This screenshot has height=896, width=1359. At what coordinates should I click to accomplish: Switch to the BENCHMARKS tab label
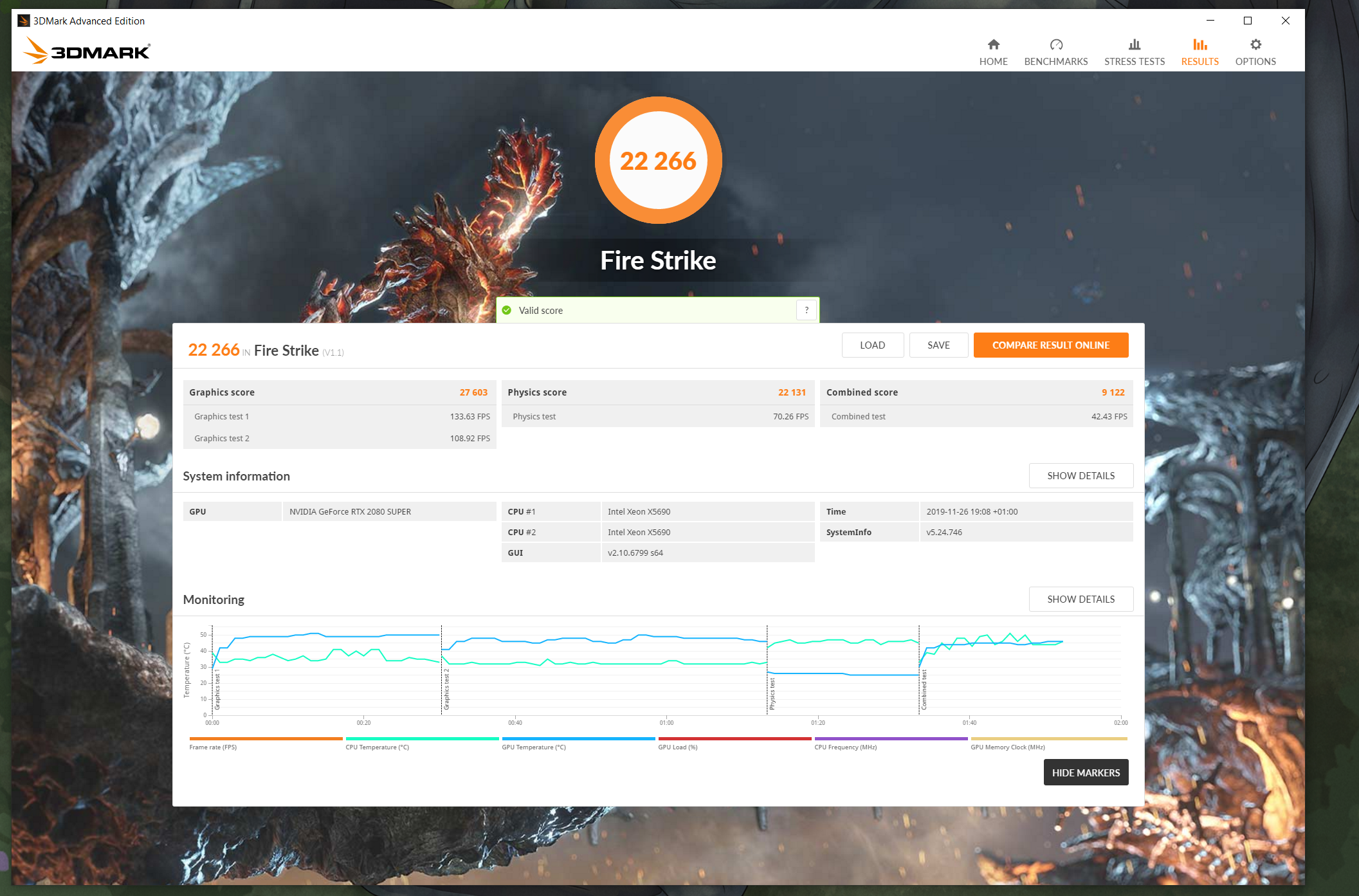[x=1056, y=62]
